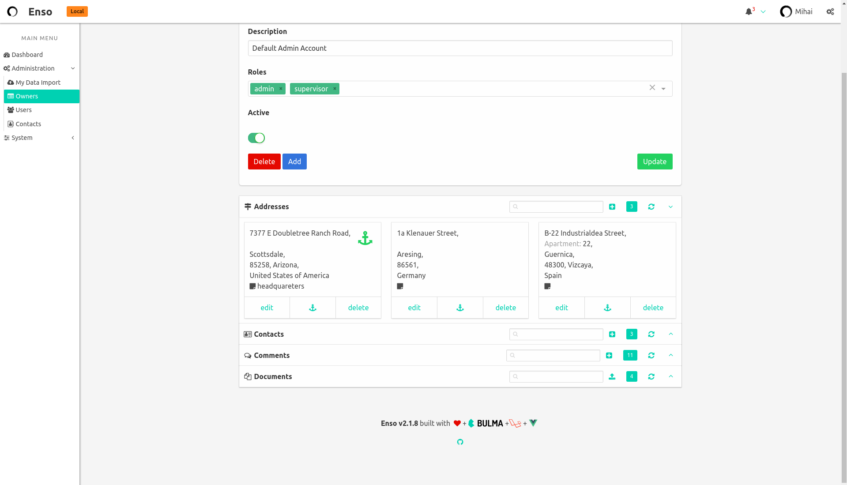
Task: Refresh the Comments section
Action: point(651,355)
